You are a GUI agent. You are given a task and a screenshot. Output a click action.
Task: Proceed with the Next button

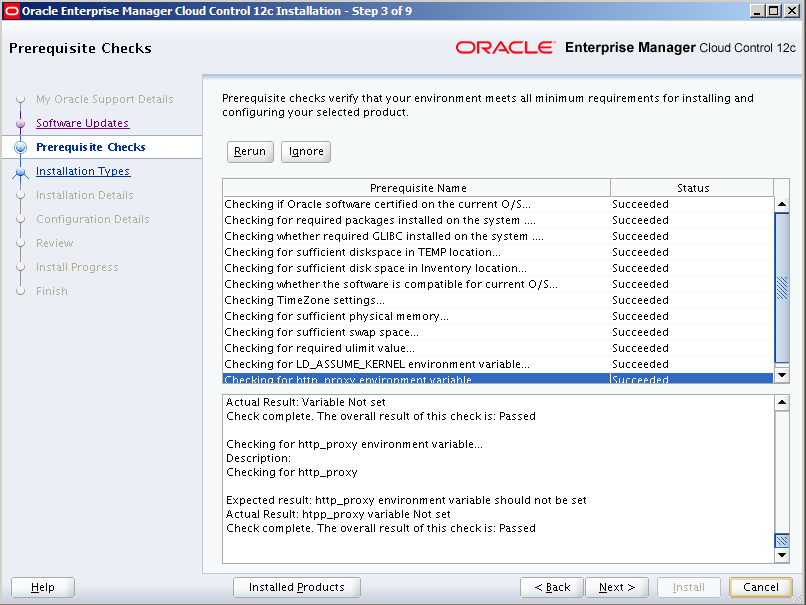(x=617, y=587)
